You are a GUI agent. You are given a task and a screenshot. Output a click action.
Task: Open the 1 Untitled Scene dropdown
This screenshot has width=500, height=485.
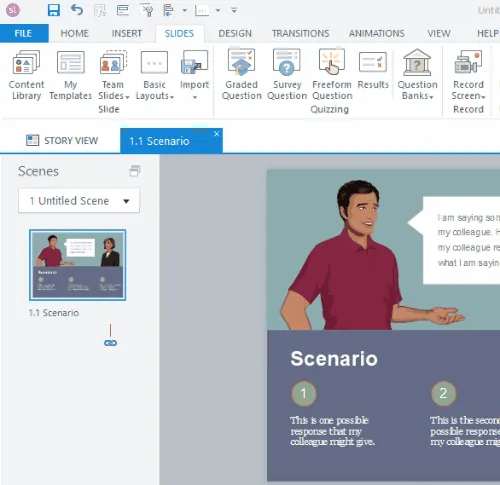pyautogui.click(x=79, y=201)
